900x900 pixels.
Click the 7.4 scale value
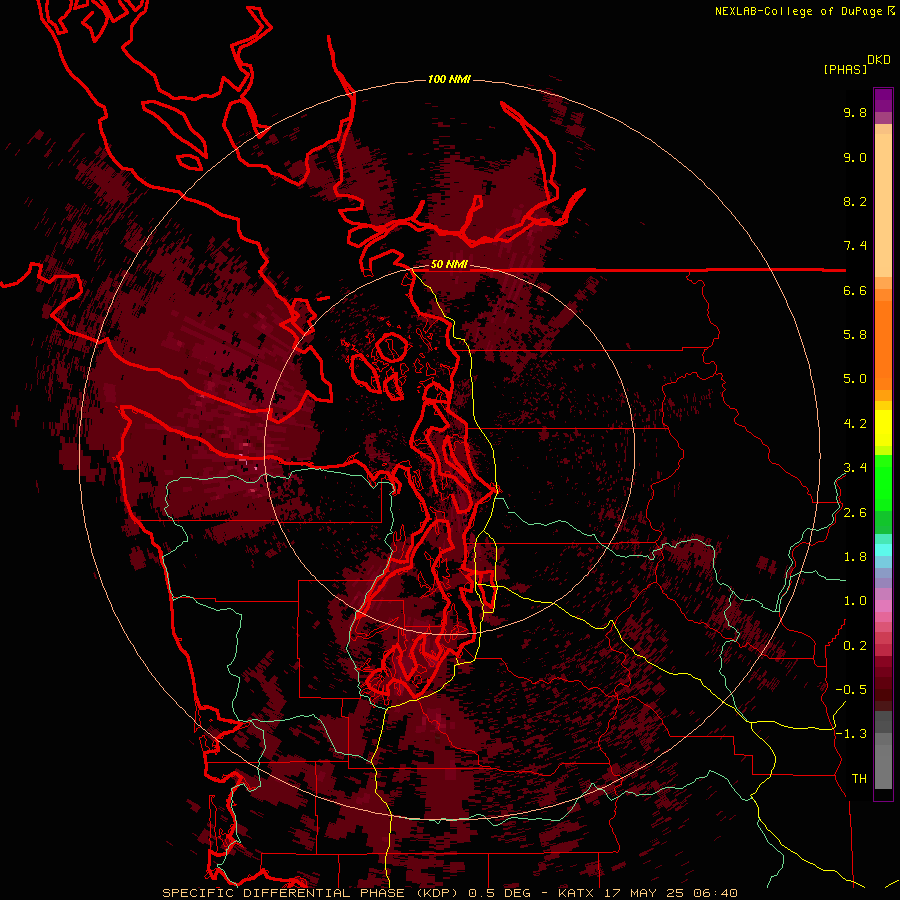click(855, 246)
